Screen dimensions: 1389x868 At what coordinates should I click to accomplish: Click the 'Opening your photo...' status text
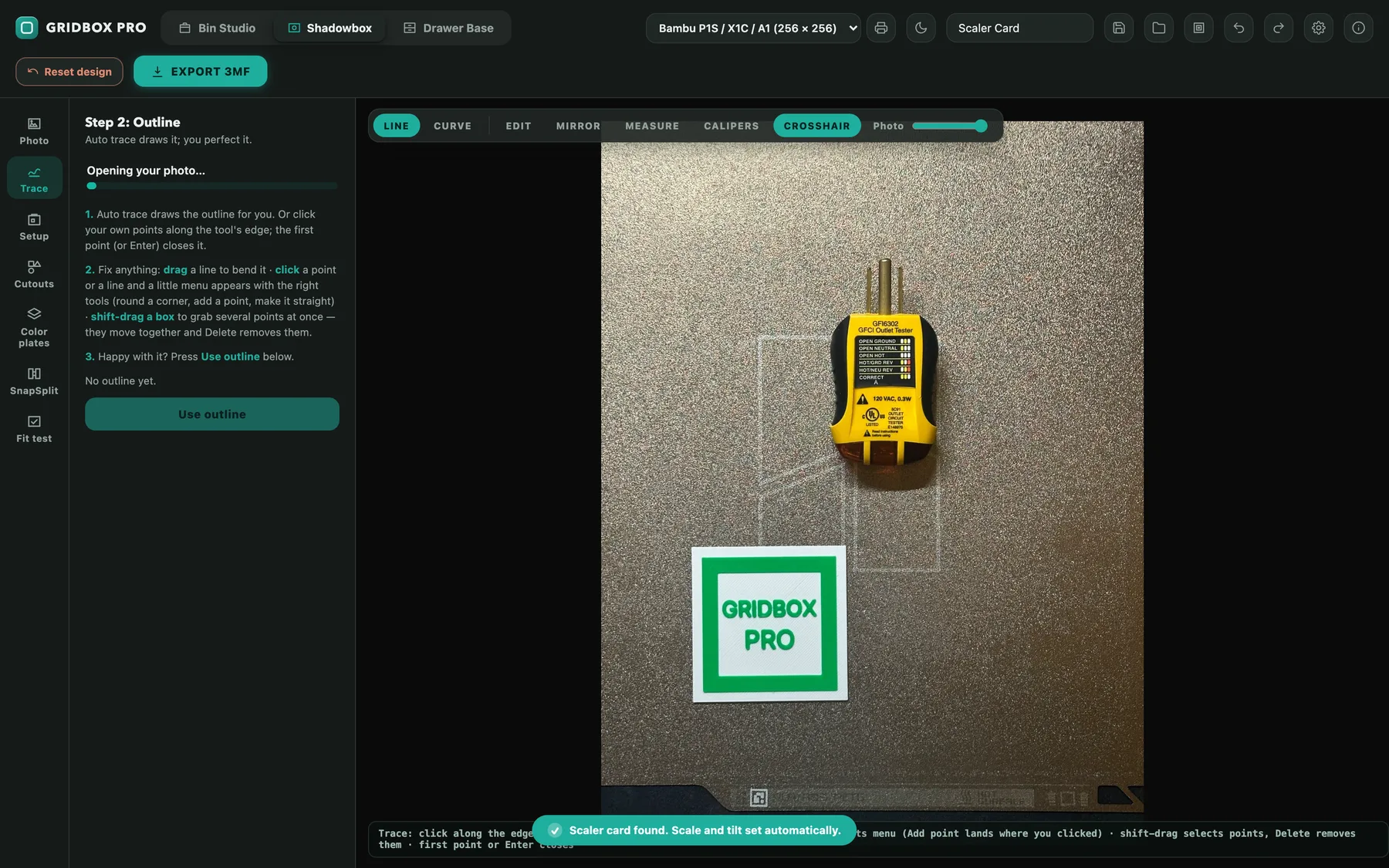[146, 171]
